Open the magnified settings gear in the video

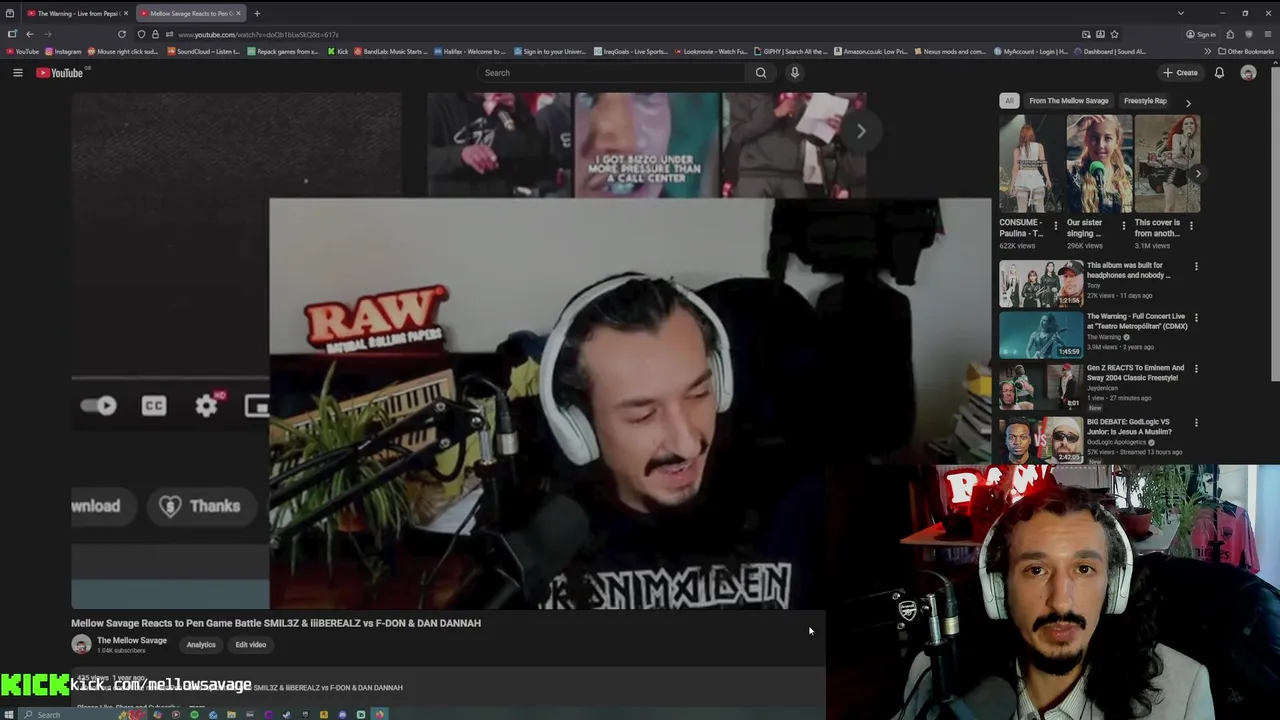(x=207, y=405)
